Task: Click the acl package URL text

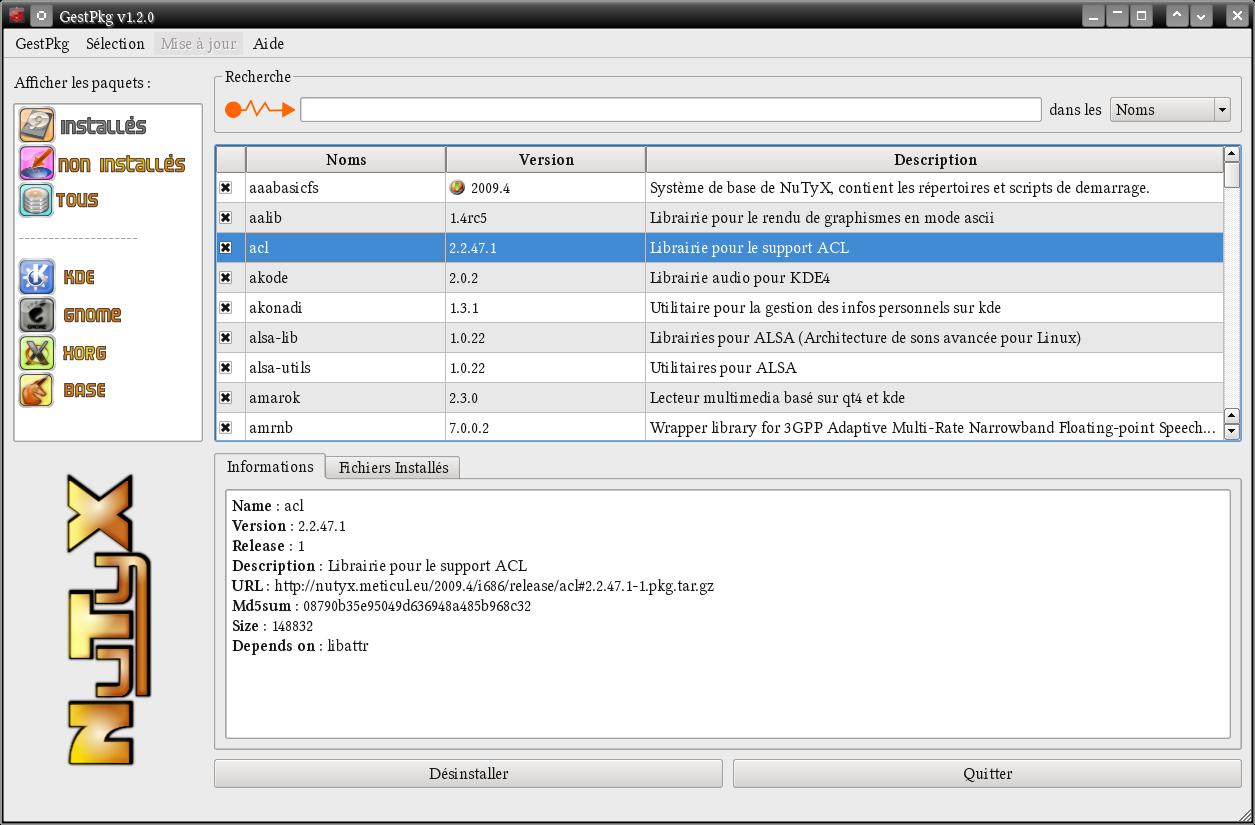Action: point(494,586)
